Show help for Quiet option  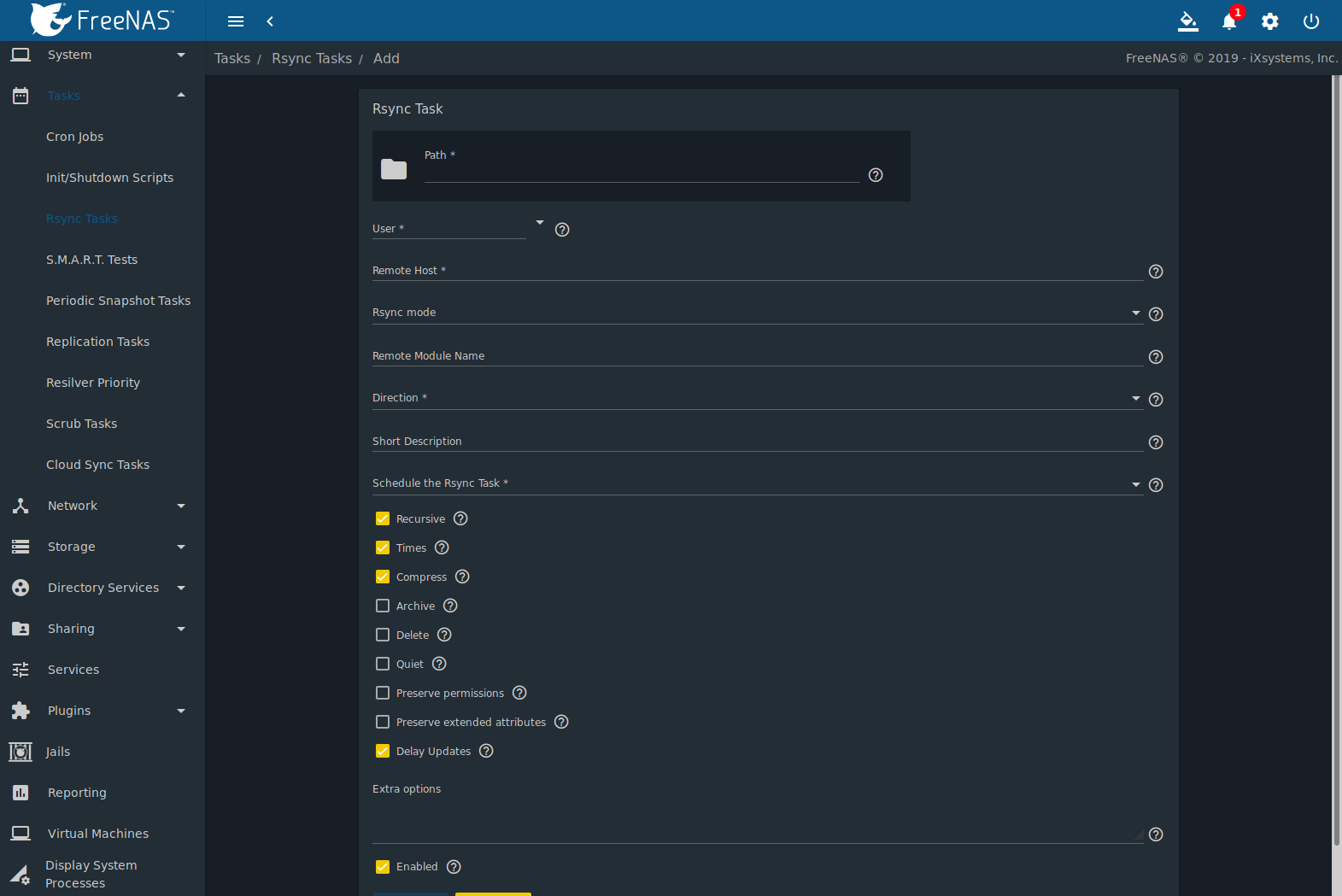(439, 664)
